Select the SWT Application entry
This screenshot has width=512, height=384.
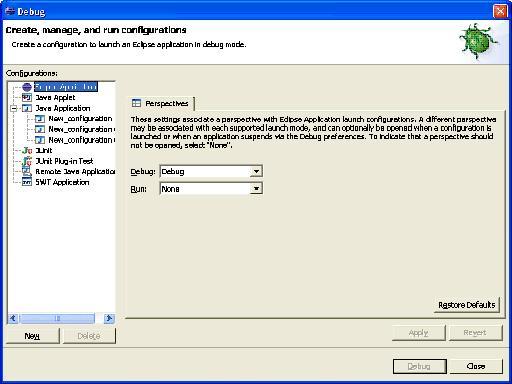(62, 182)
